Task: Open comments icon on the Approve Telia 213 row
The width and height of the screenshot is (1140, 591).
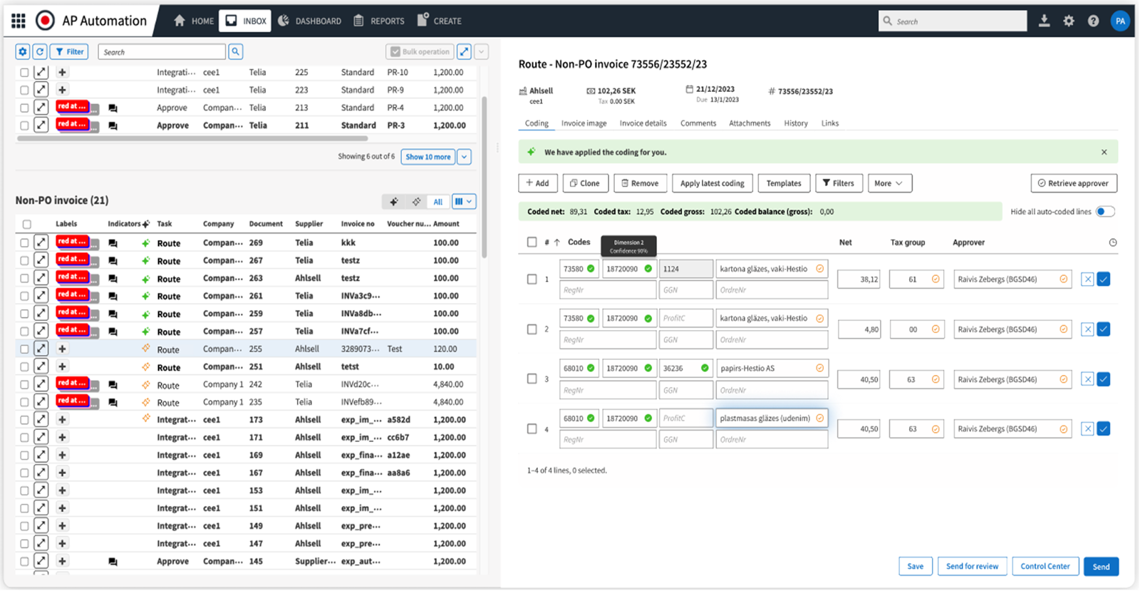Action: tap(111, 107)
